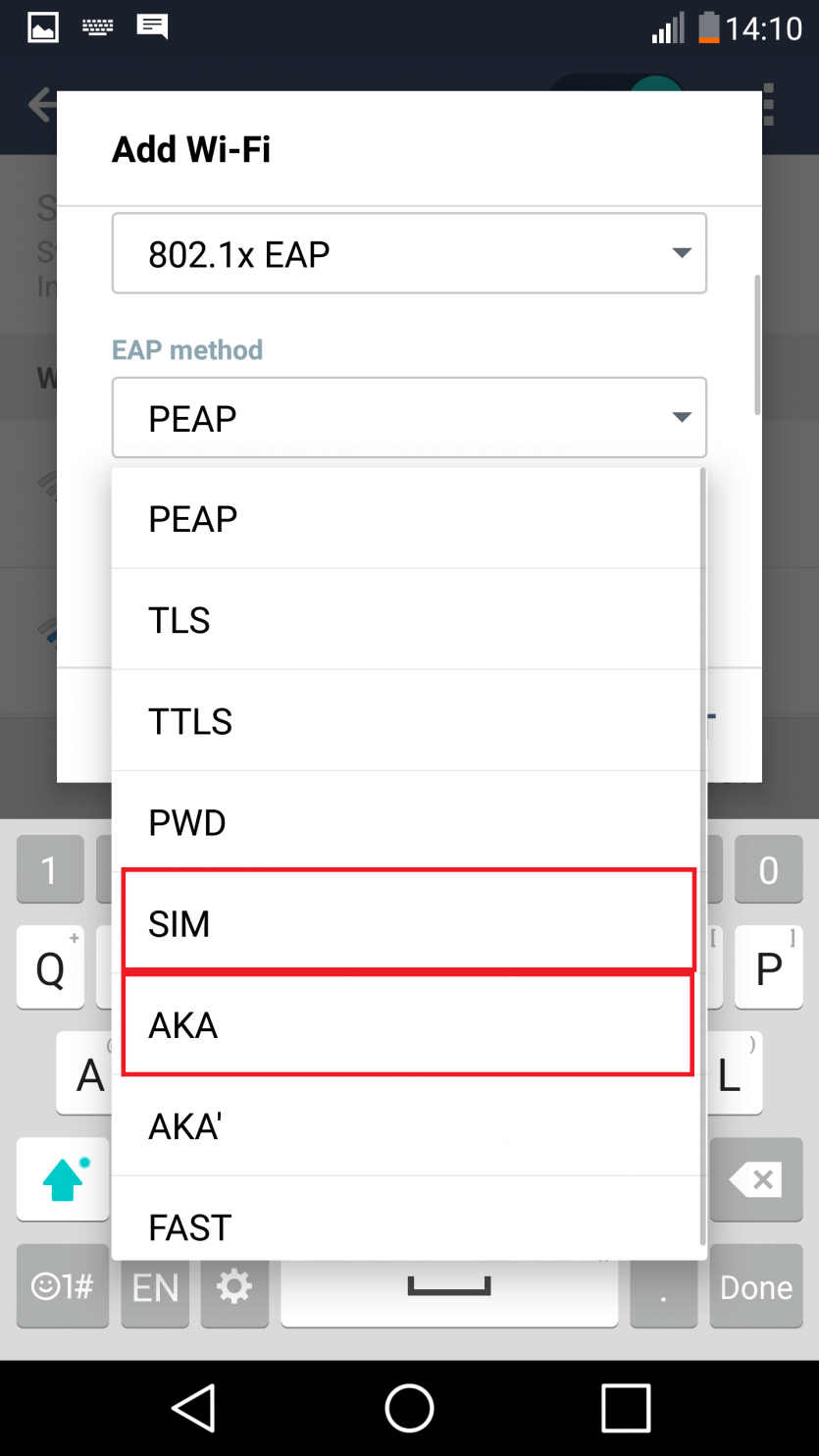Click the dialog's vertical scrollbar
Viewport: 819px width, 1456px height.
pyautogui.click(x=756, y=343)
